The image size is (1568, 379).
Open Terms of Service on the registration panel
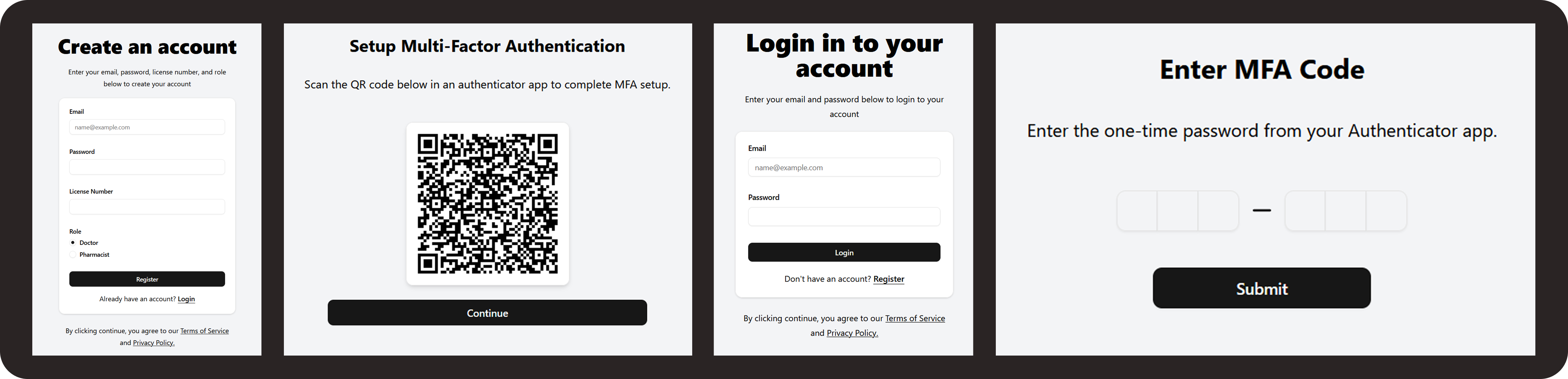(x=205, y=330)
